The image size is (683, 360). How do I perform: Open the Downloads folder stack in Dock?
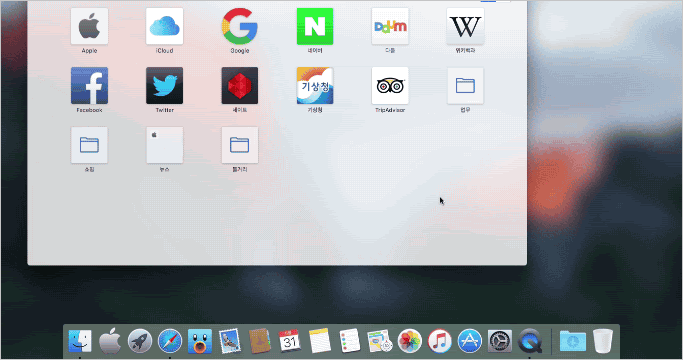pos(573,341)
